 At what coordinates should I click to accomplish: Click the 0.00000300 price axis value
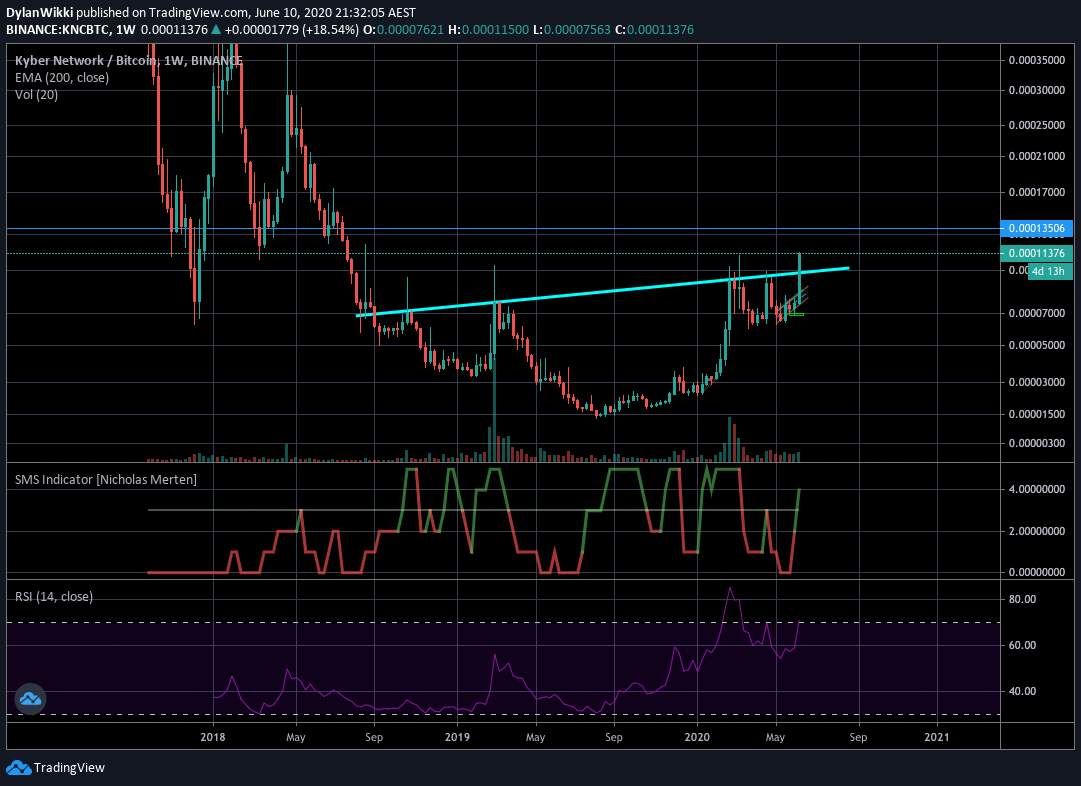[1036, 443]
